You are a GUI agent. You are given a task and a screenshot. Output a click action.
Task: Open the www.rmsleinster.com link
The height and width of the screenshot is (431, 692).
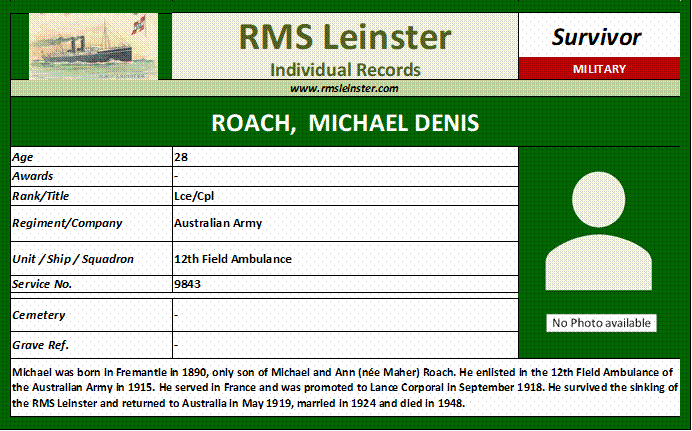point(344,88)
